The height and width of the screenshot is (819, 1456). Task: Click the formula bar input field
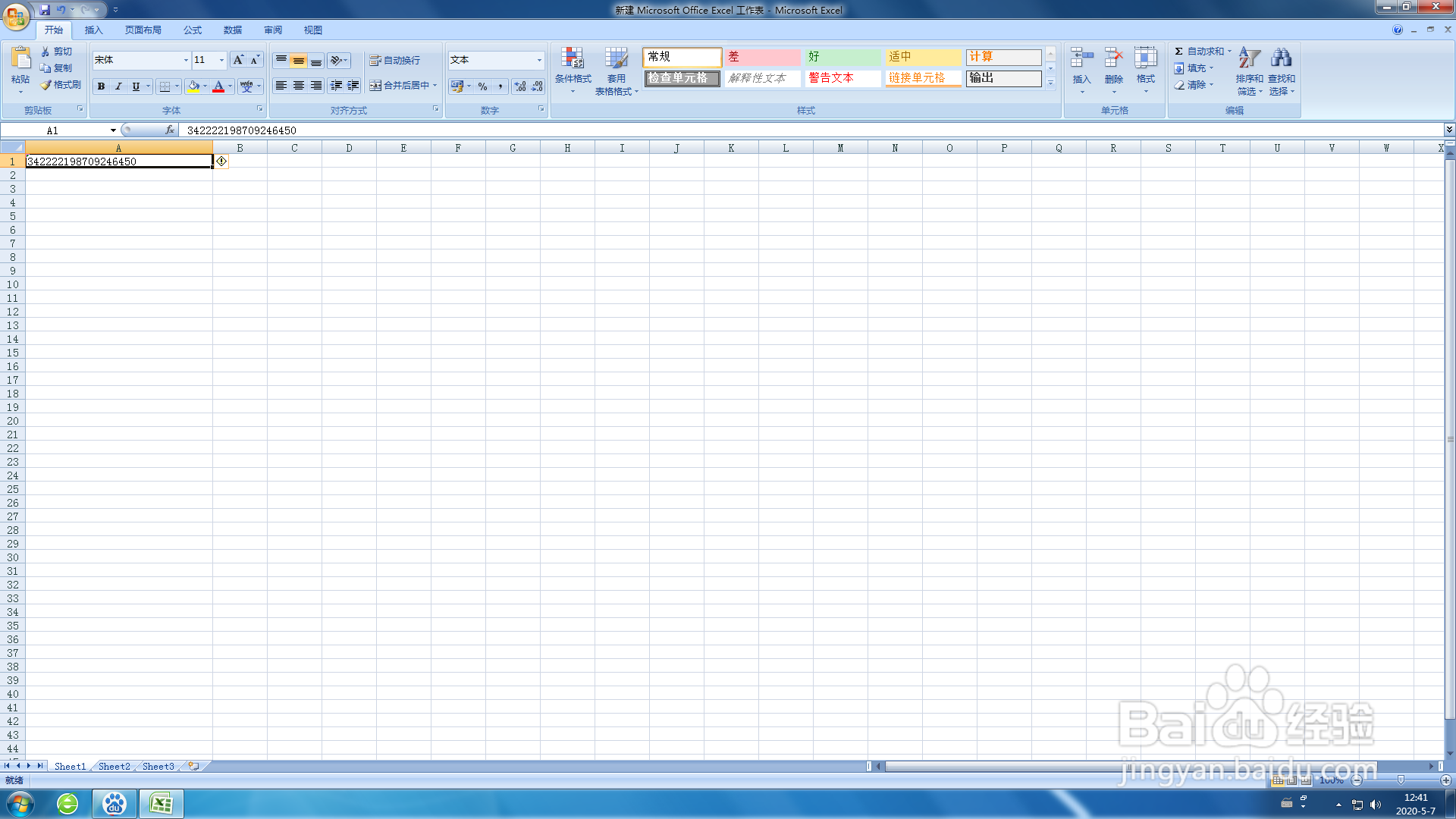tap(758, 130)
